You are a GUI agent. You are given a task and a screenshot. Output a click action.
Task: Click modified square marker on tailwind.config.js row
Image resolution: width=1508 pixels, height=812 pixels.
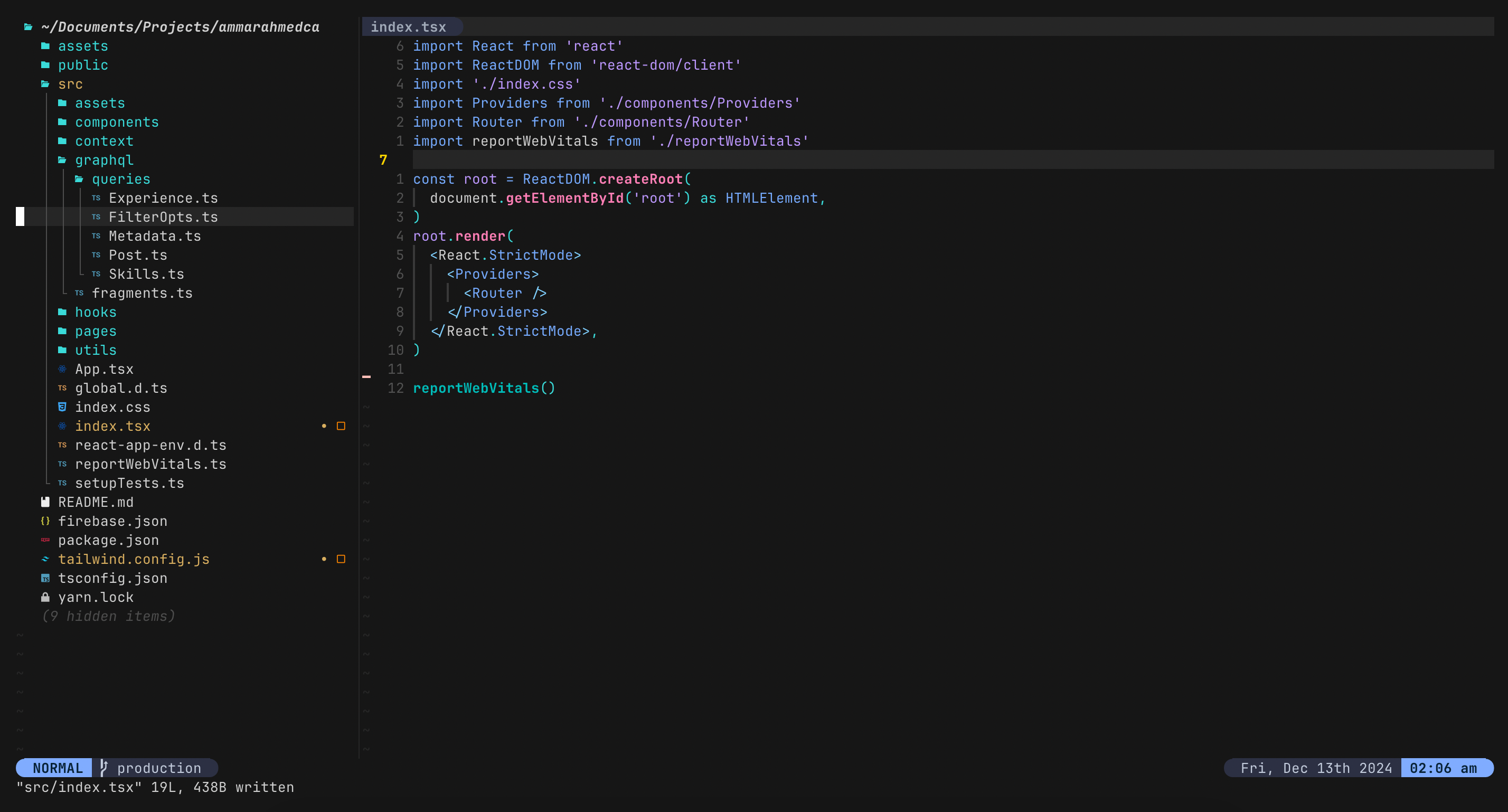point(341,559)
